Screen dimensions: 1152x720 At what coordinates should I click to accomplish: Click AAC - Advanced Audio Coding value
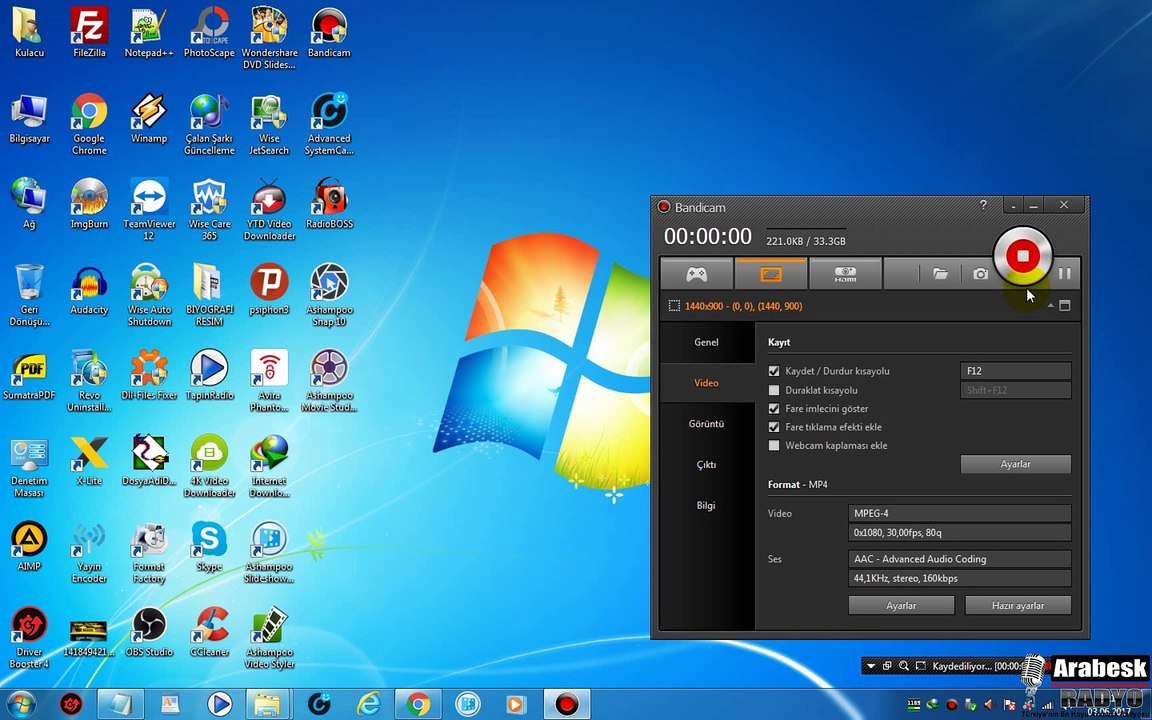960,559
